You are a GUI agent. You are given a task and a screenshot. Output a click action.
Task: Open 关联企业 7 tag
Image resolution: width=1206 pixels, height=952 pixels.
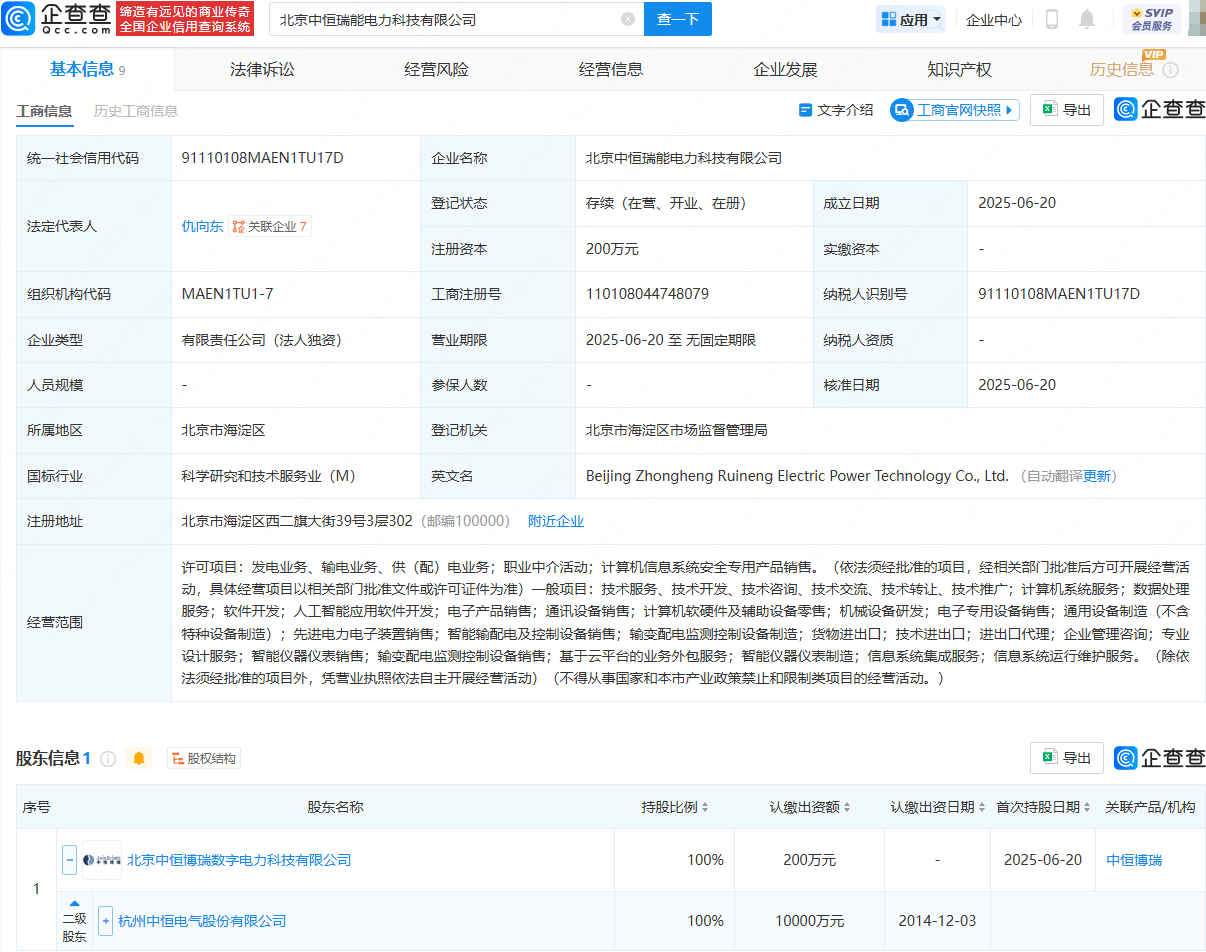tap(270, 226)
